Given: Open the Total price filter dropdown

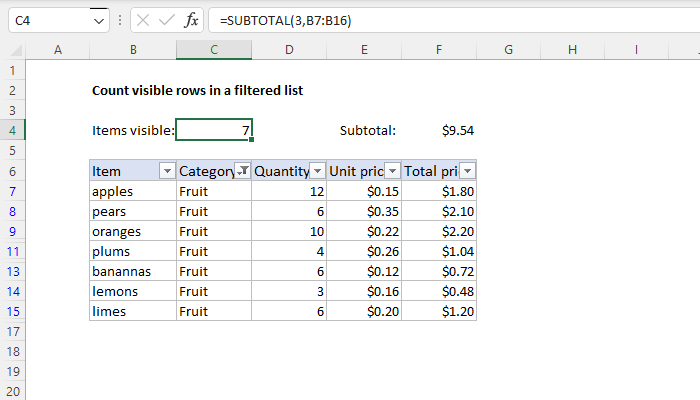Looking at the screenshot, I should (467, 171).
